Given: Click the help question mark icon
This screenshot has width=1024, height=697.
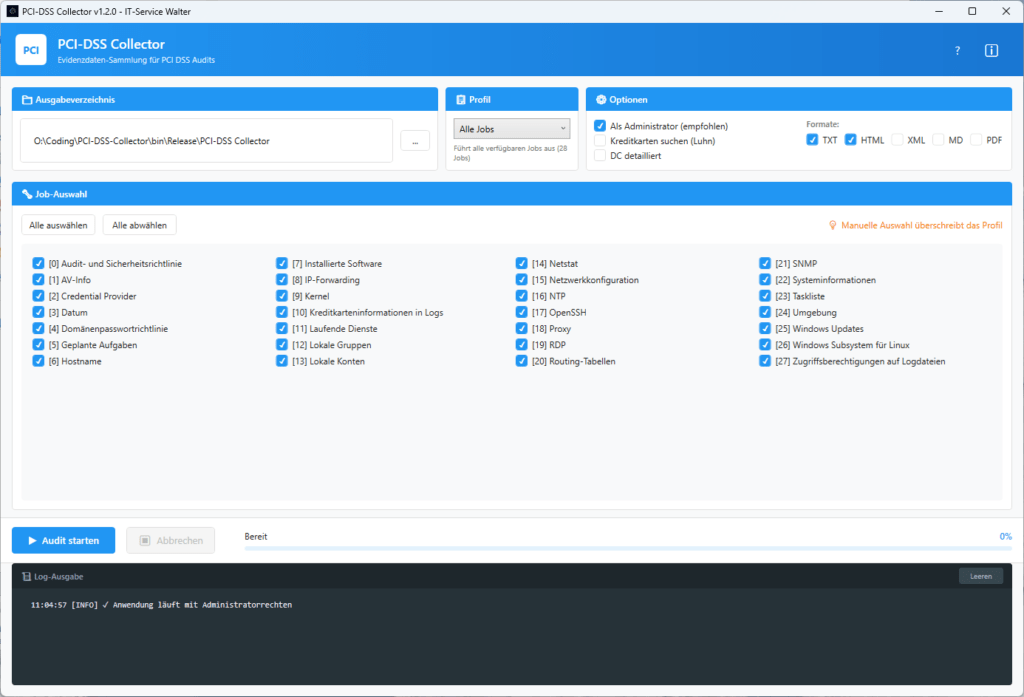Looking at the screenshot, I should click(956, 50).
